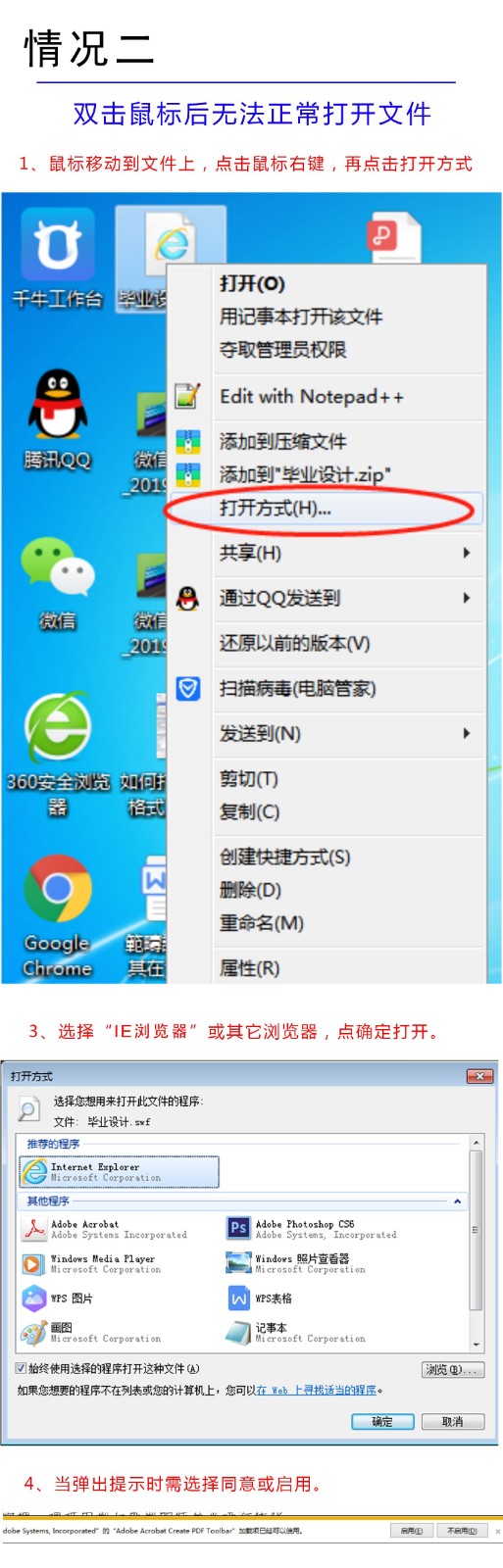Image resolution: width=503 pixels, height=1568 pixels.
Task: Collapse the 其他程序 section chevron
Action: pyautogui.click(x=457, y=1200)
